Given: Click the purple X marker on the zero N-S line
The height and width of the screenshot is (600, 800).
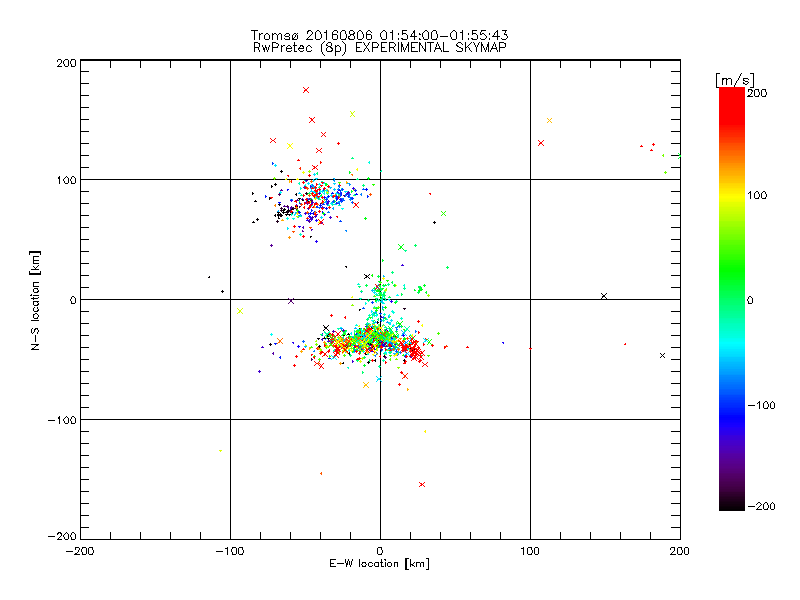Looking at the screenshot, I should tap(291, 301).
